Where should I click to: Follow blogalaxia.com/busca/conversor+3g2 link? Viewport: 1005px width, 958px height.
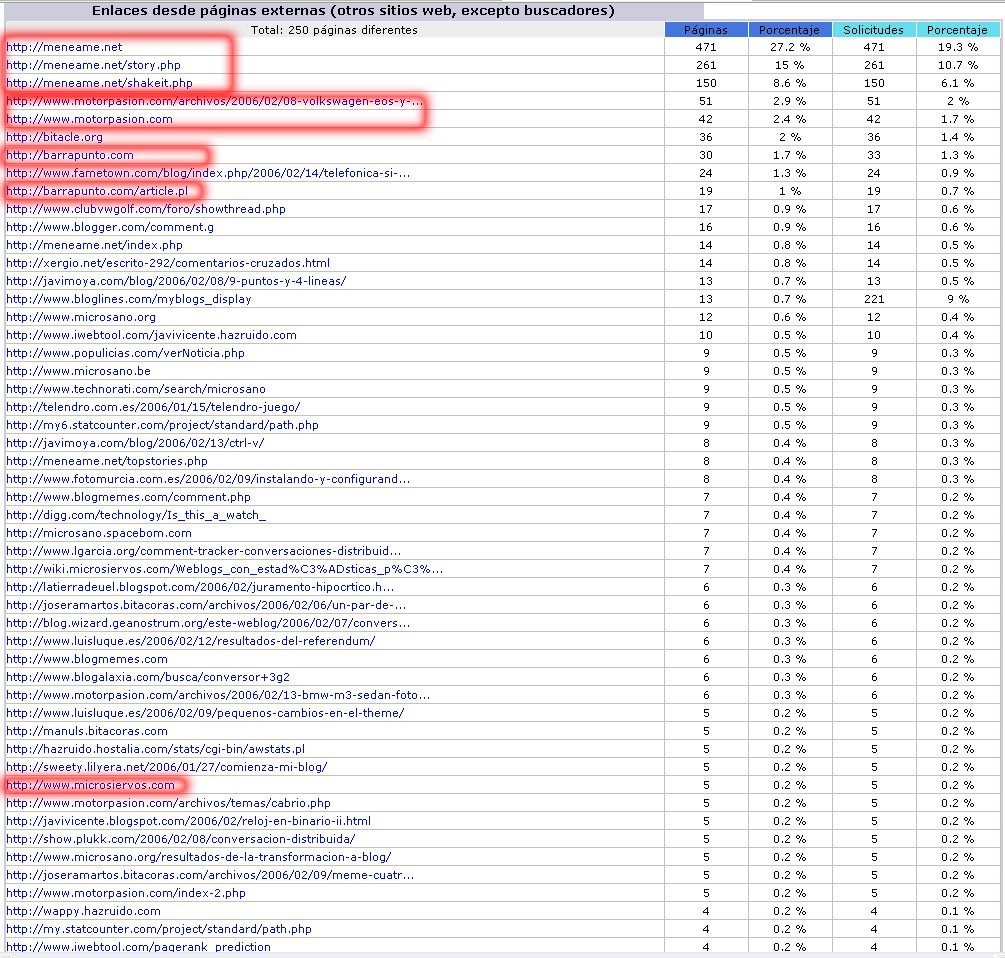pyautogui.click(x=148, y=675)
